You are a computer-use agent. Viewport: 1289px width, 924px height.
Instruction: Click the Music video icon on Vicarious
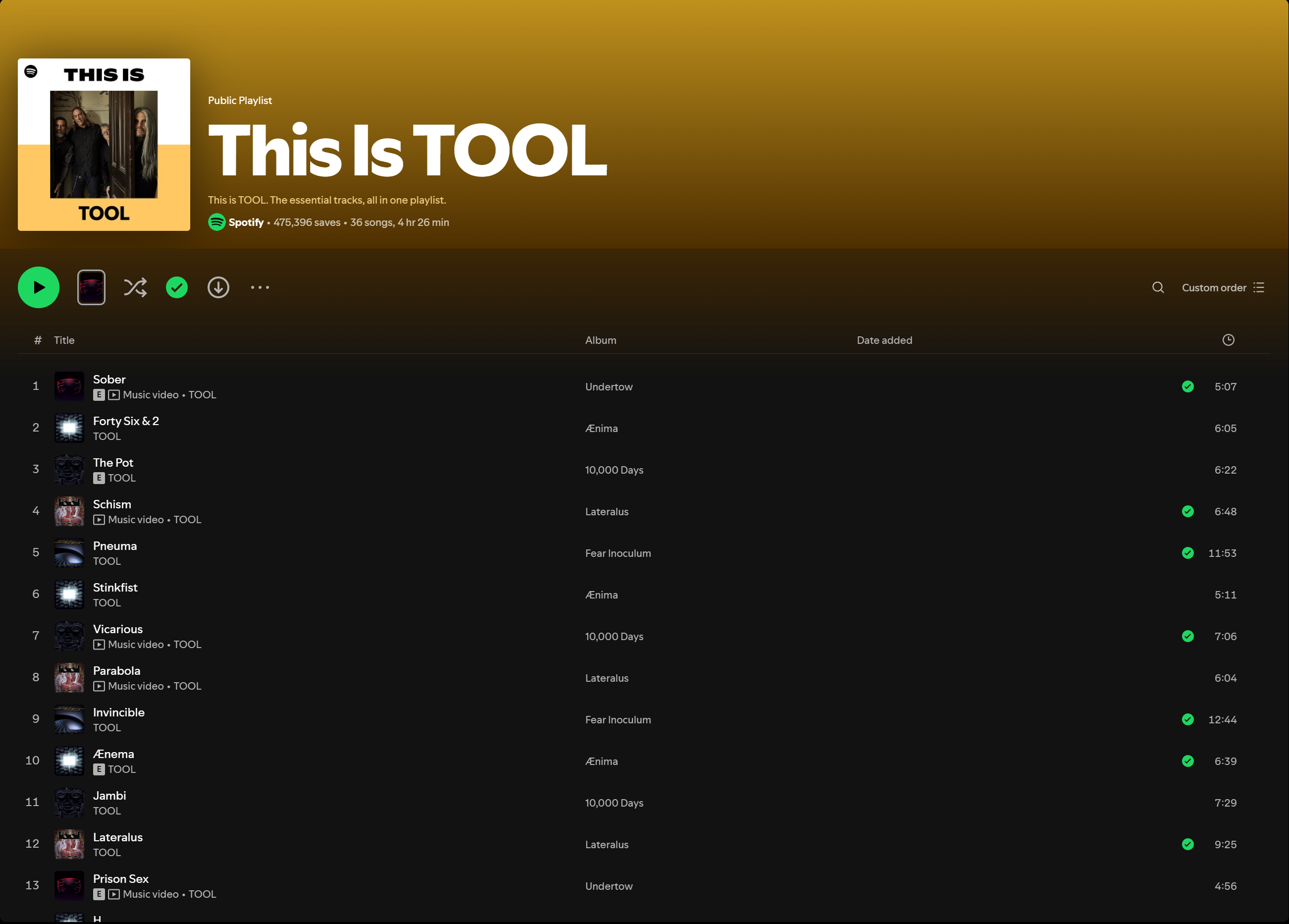99,645
